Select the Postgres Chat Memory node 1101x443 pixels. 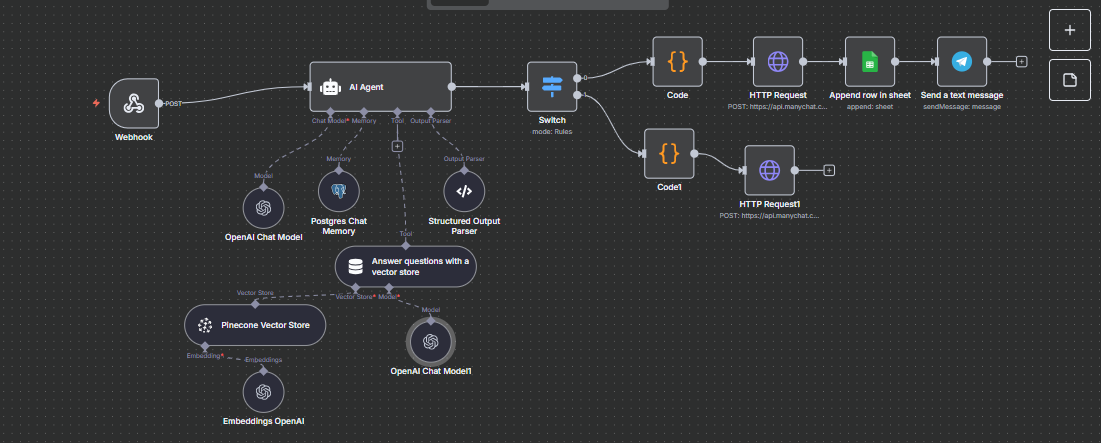(x=338, y=191)
